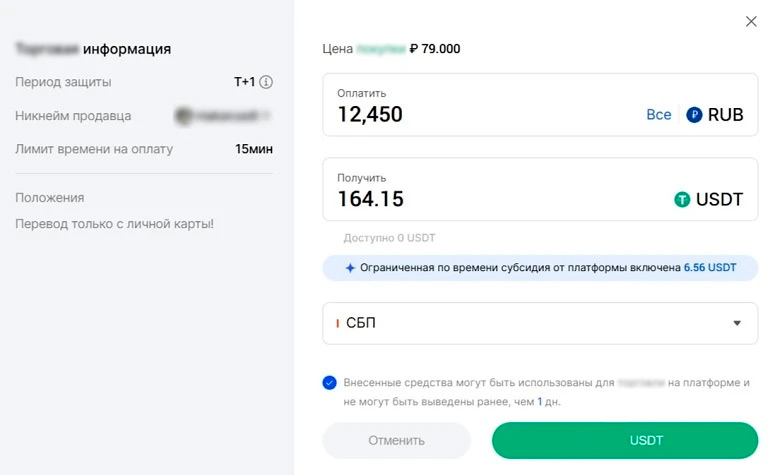This screenshot has height=475, width=775.
Task: Click the green USDT buy button
Action: click(x=625, y=440)
